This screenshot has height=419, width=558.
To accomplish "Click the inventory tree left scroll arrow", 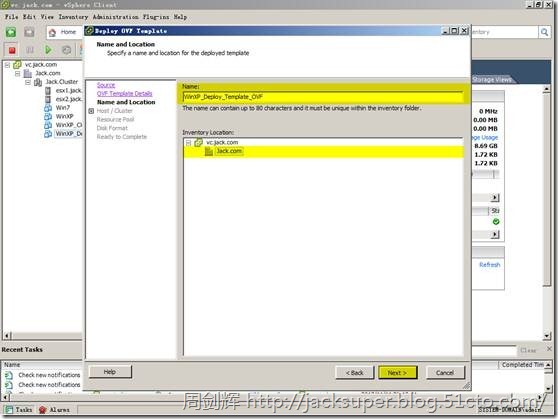I will (7, 336).
